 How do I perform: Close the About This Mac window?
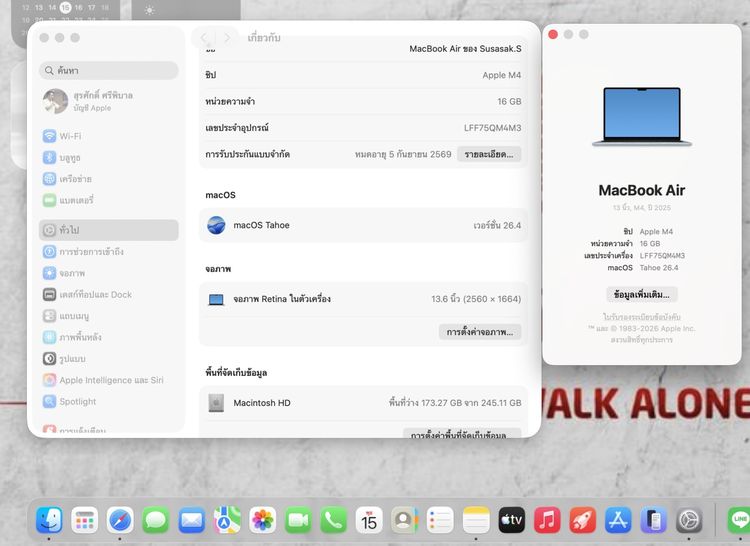[553, 34]
